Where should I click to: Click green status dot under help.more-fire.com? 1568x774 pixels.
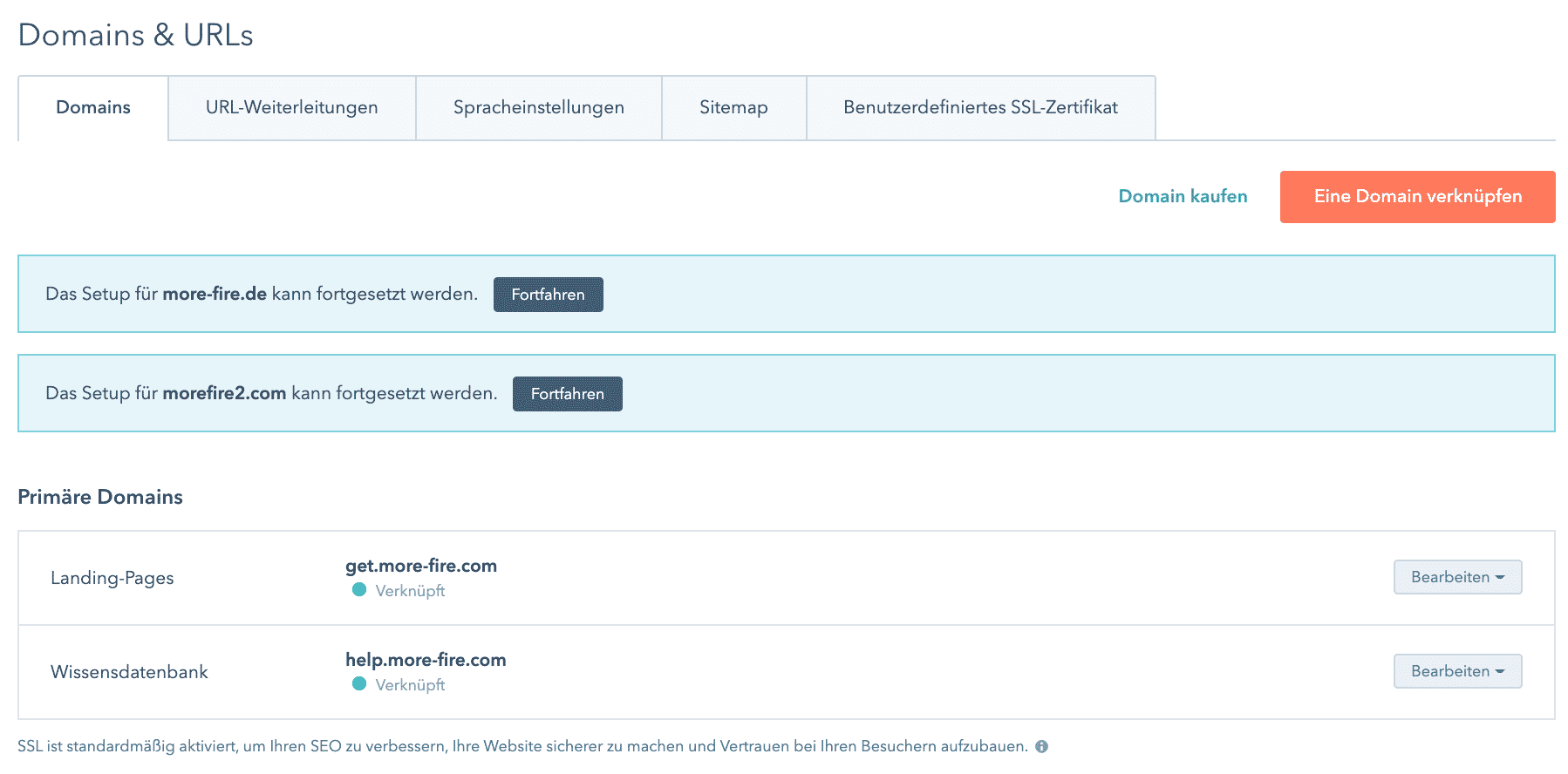(359, 684)
